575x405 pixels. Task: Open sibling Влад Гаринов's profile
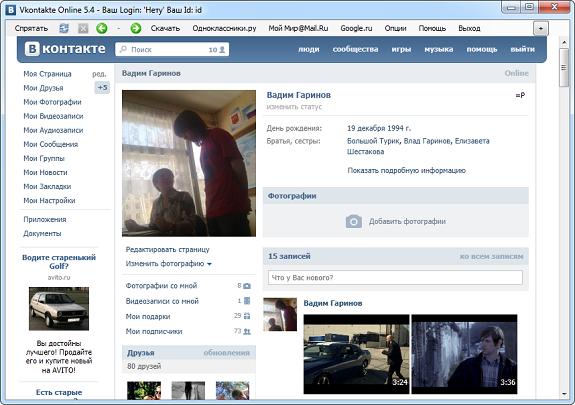click(x=427, y=141)
